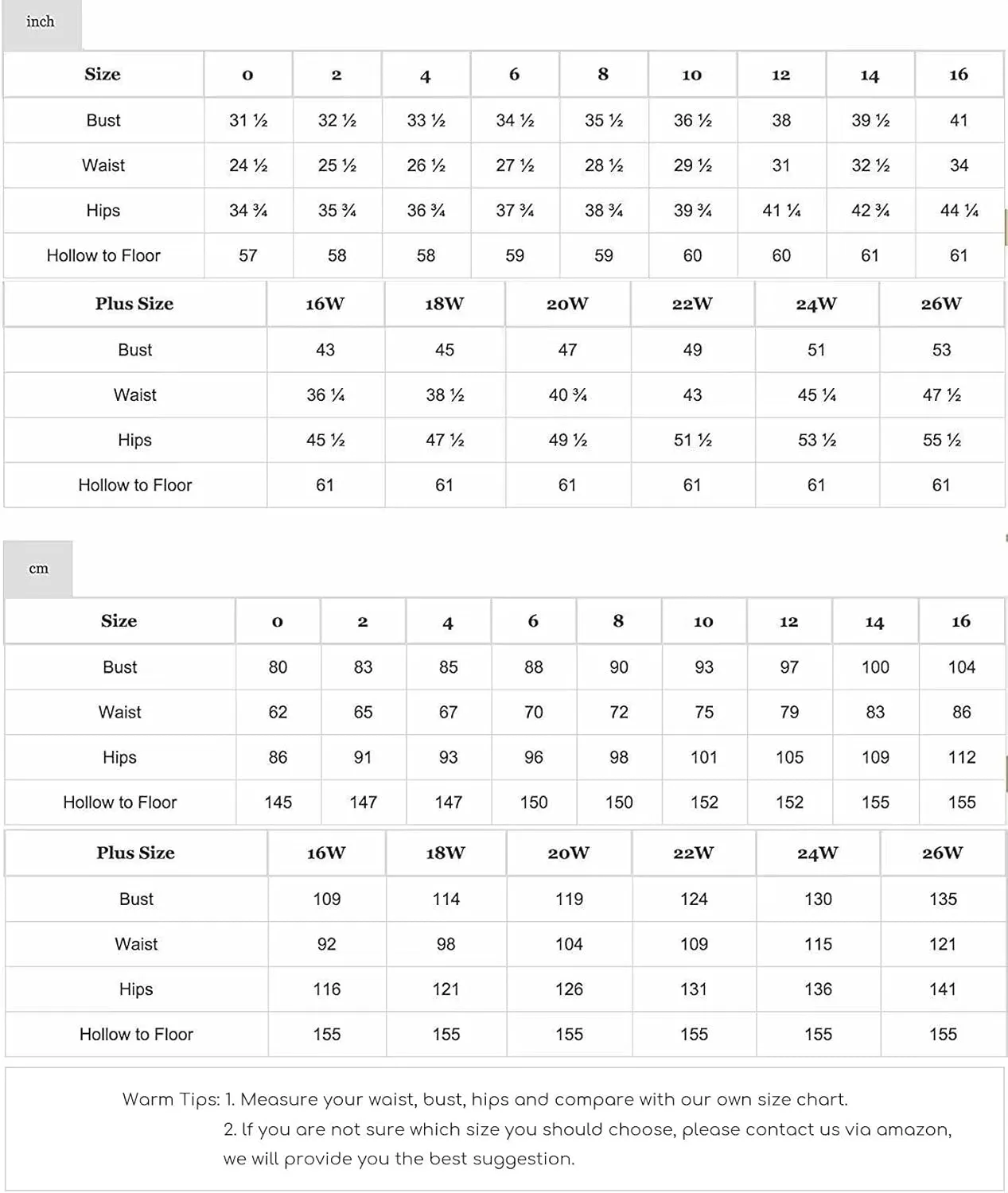Click the Size header in inch table

(103, 75)
